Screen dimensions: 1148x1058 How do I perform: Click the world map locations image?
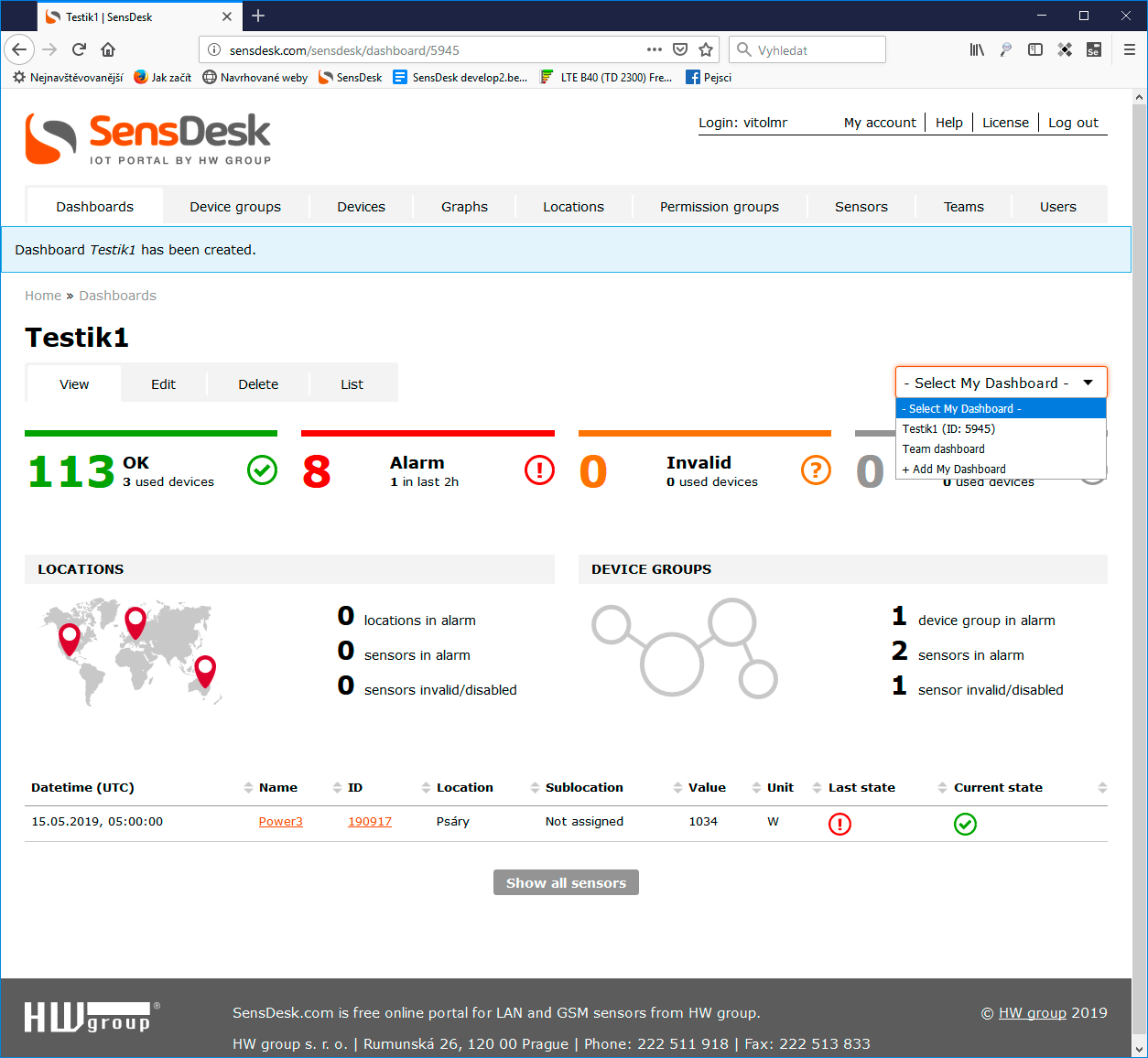[x=131, y=652]
